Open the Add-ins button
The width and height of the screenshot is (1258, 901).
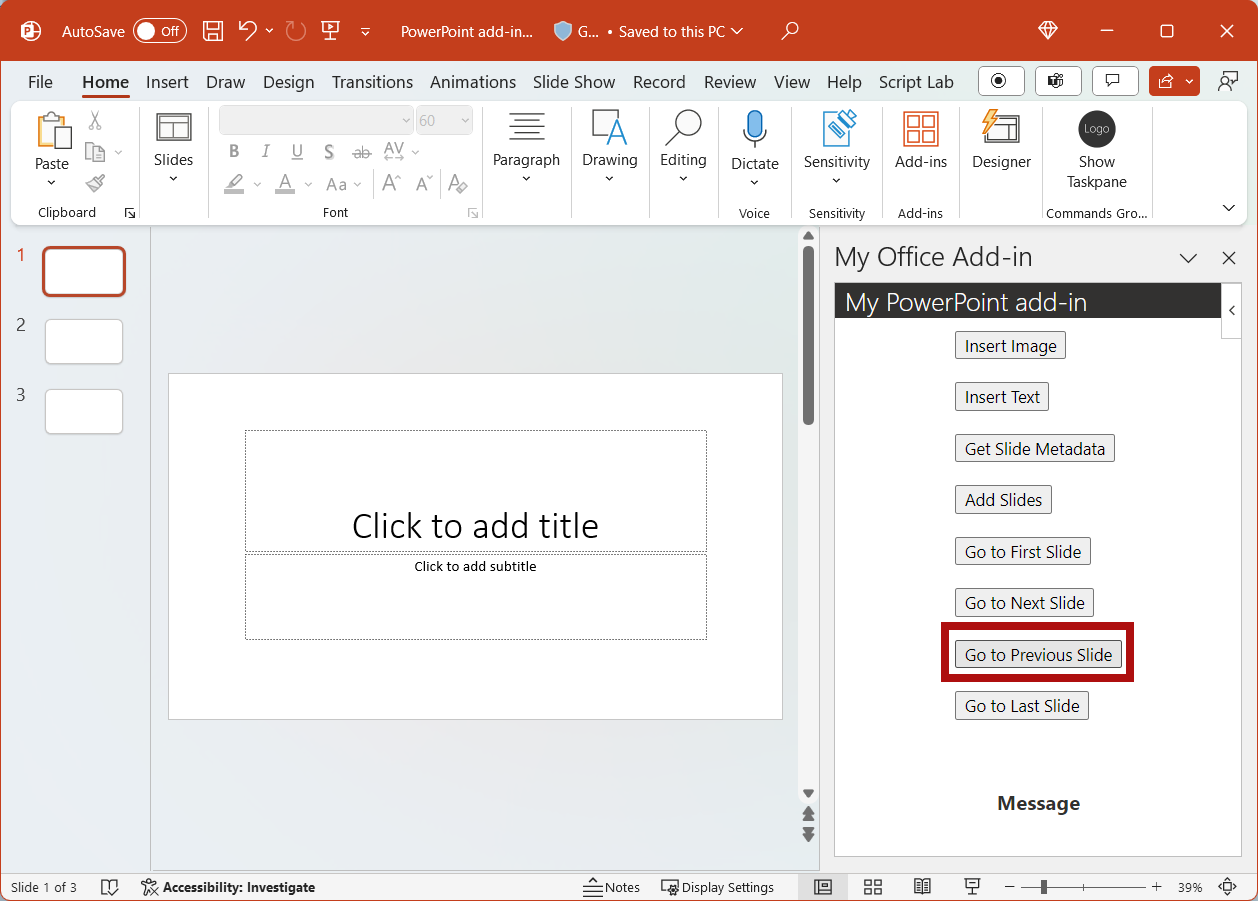(921, 141)
